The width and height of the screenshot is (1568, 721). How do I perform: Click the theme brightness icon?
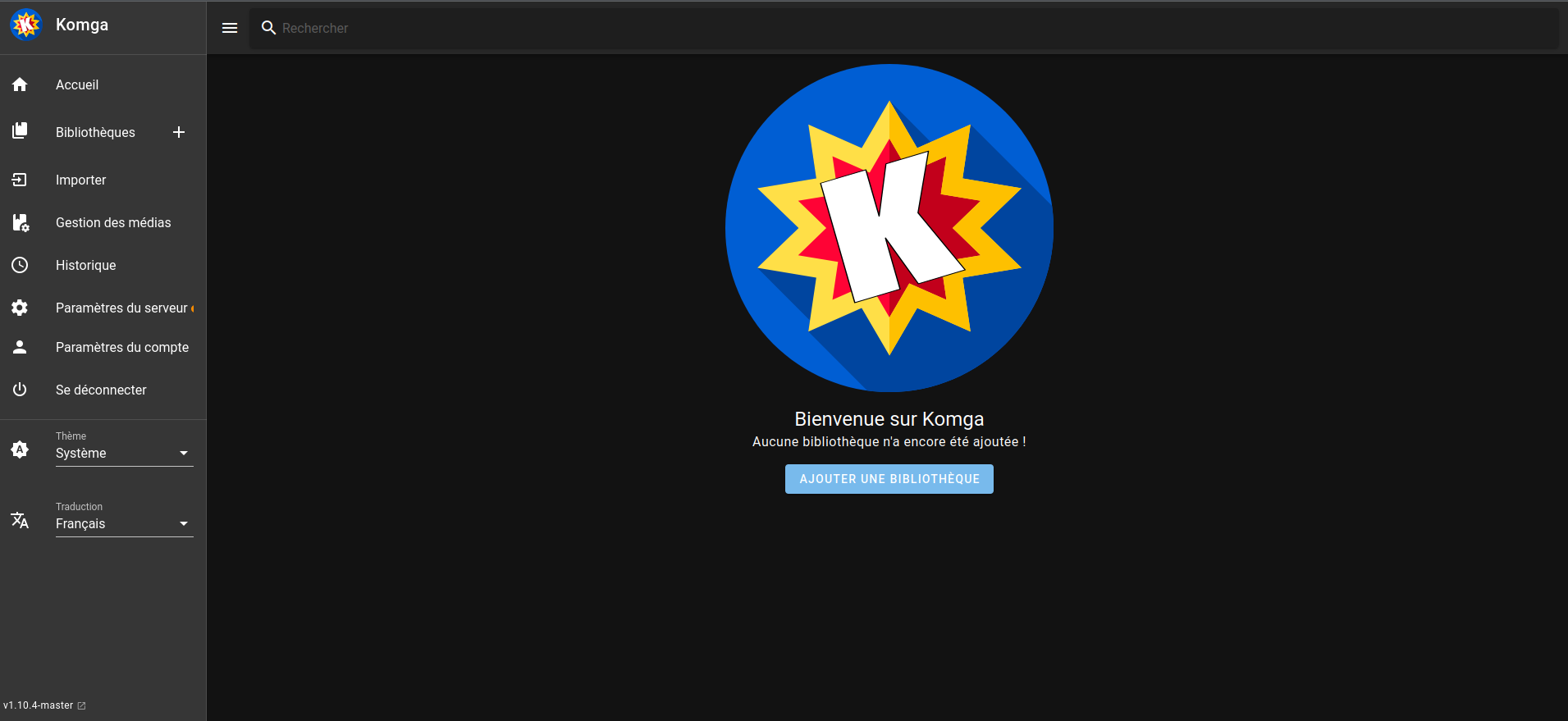point(20,449)
